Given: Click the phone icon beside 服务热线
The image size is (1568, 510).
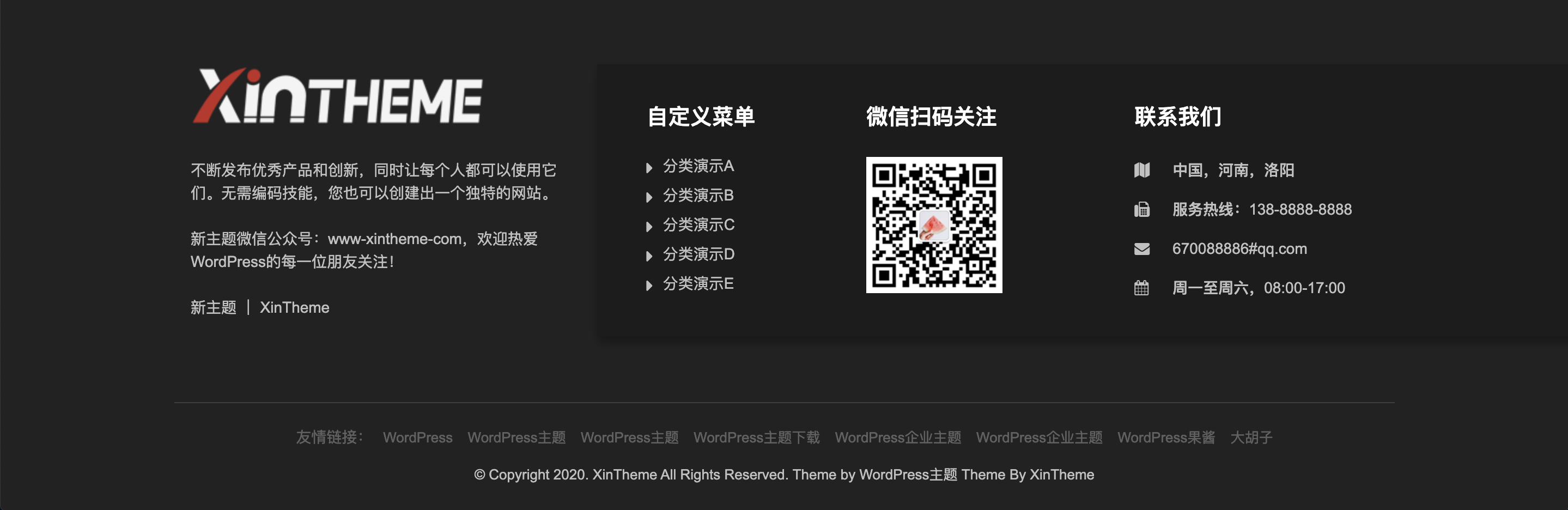Looking at the screenshot, I should [1142, 209].
